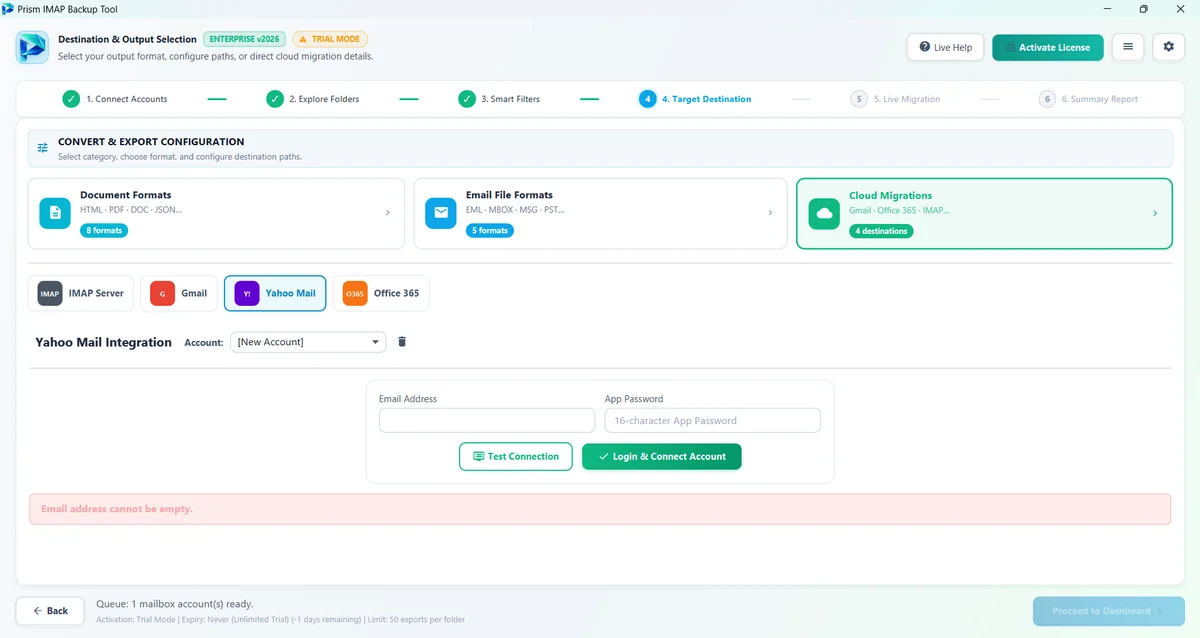Select the IMAP Server icon
The image size is (1200, 638).
click(50, 293)
